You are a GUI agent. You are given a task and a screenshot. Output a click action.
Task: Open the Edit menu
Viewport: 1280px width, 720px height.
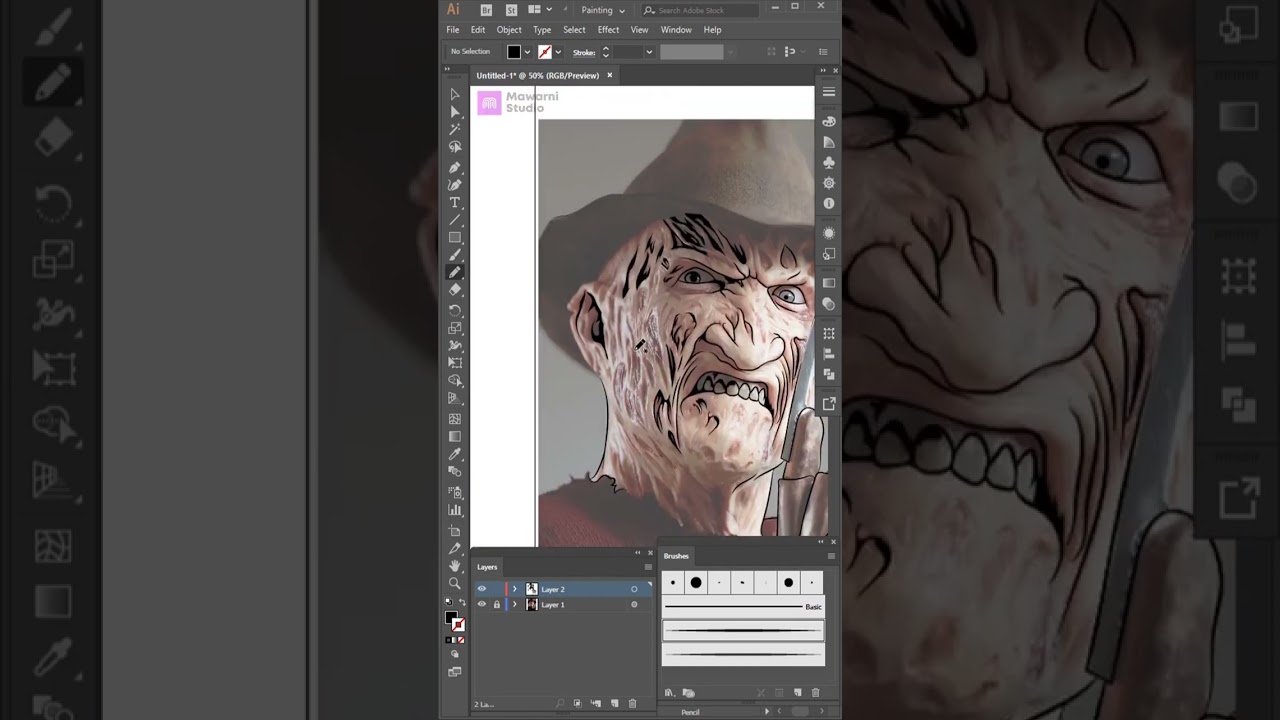click(x=478, y=30)
